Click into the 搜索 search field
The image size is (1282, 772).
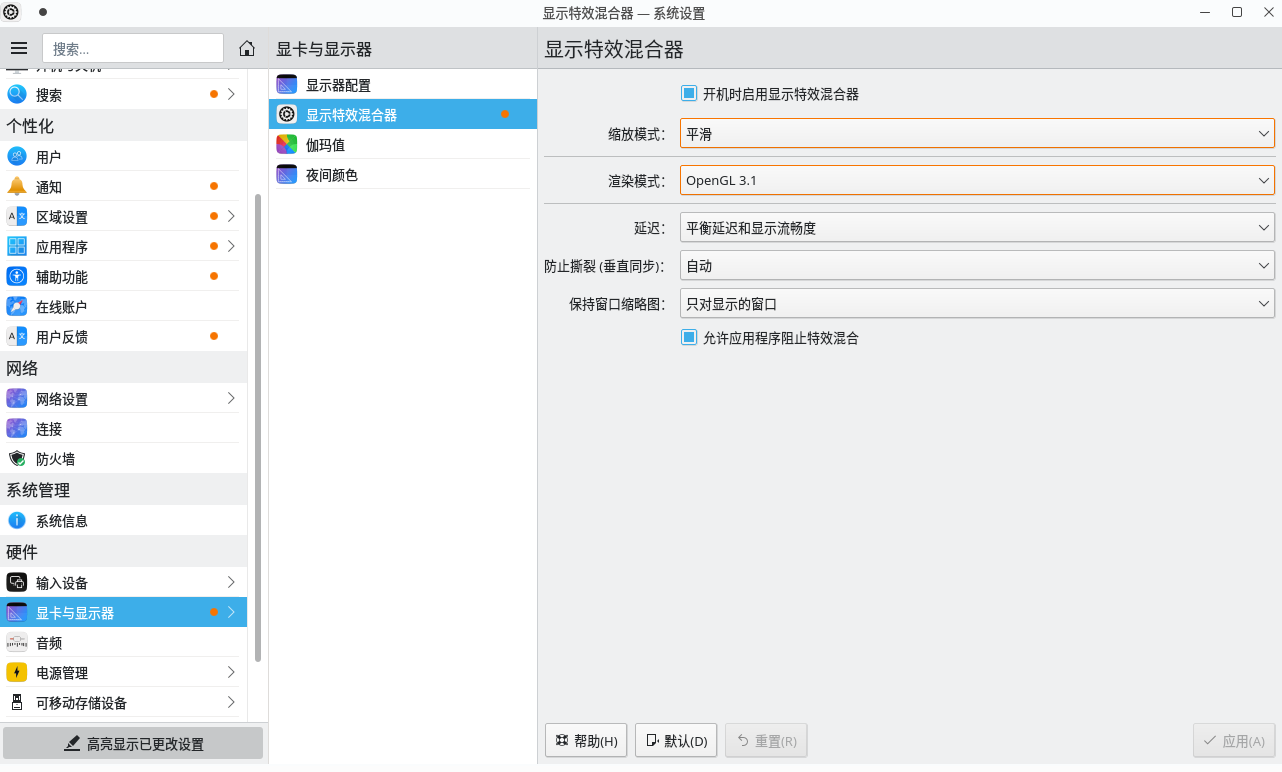[133, 48]
